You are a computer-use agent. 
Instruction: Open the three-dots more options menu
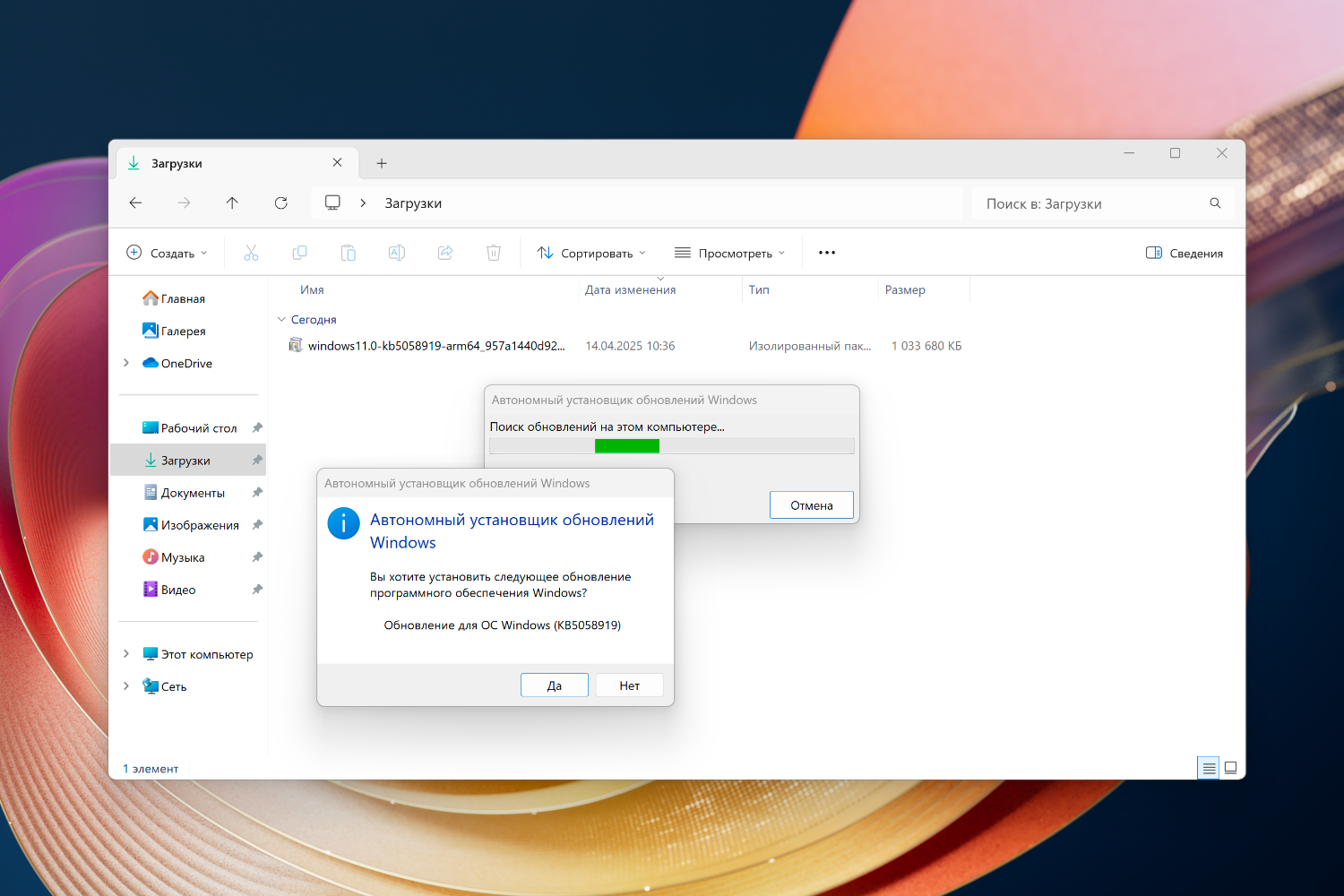click(x=827, y=253)
